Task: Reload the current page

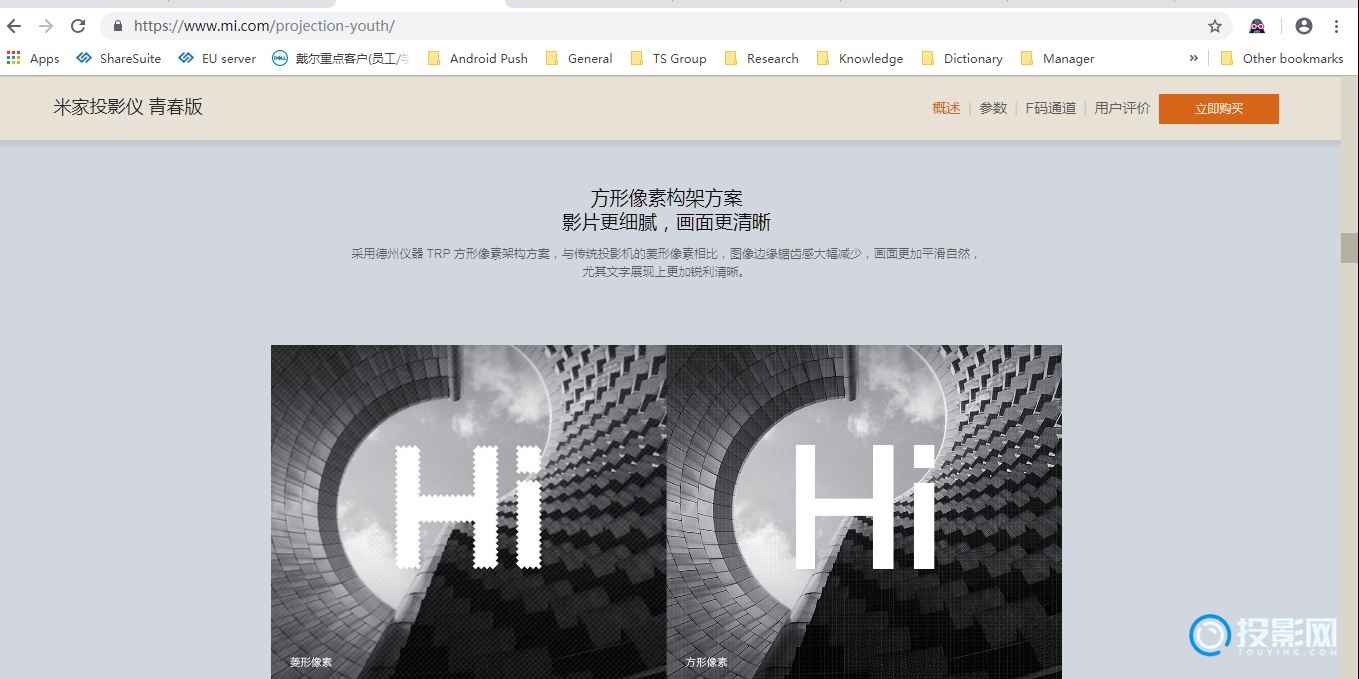Action: click(x=78, y=26)
